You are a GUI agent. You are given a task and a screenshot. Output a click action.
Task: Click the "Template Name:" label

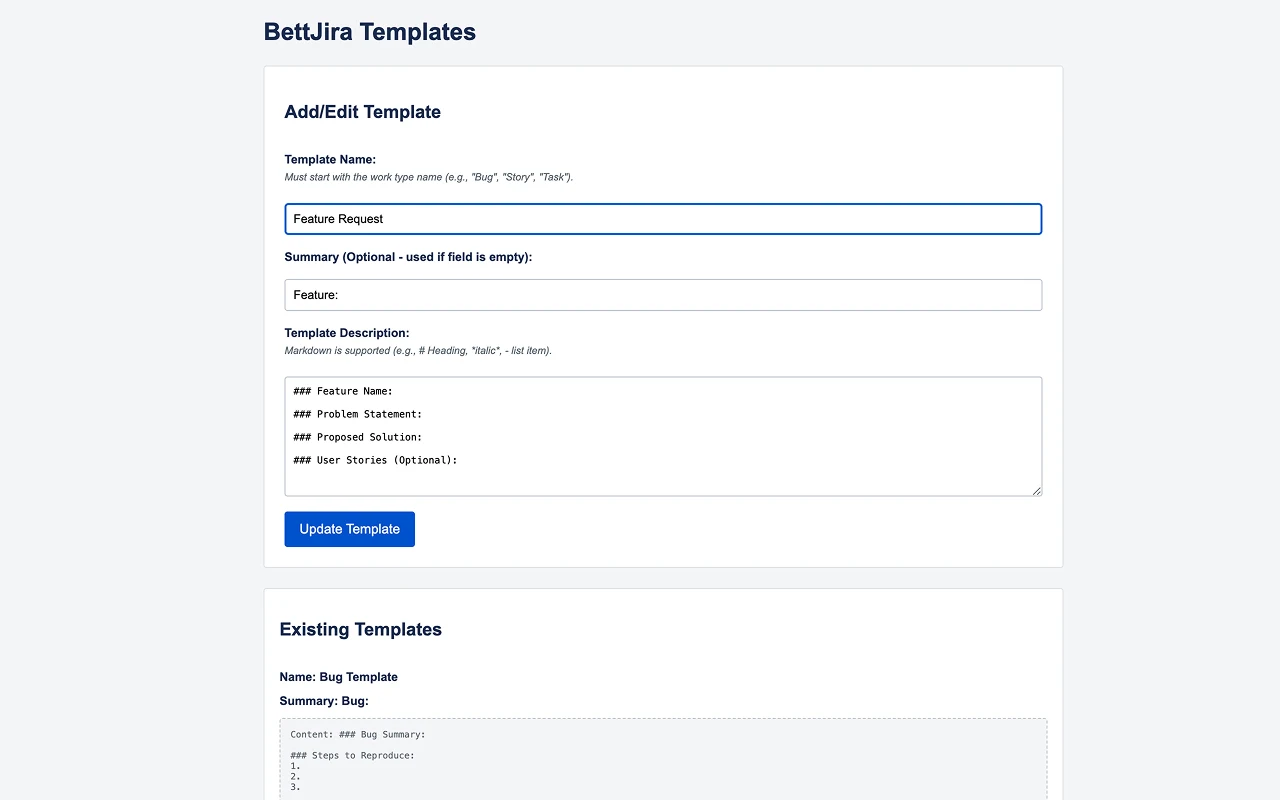coord(330,159)
